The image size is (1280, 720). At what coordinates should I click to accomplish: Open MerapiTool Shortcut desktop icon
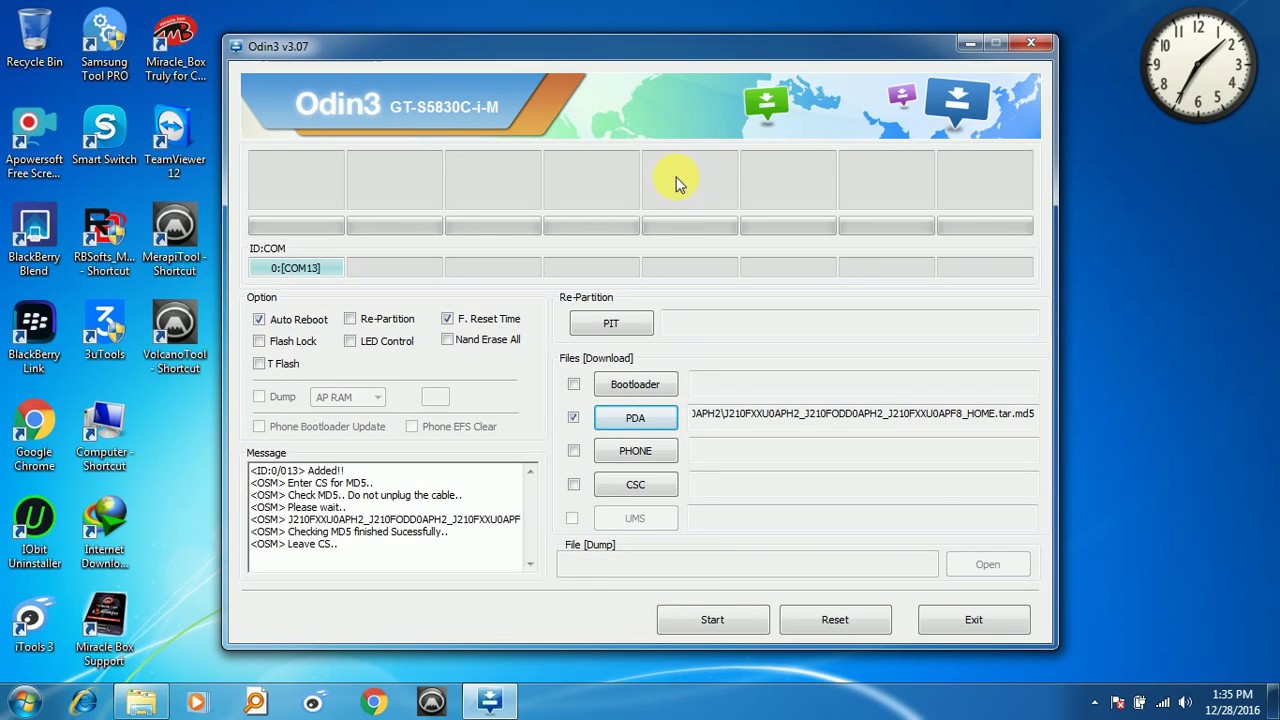(x=175, y=241)
